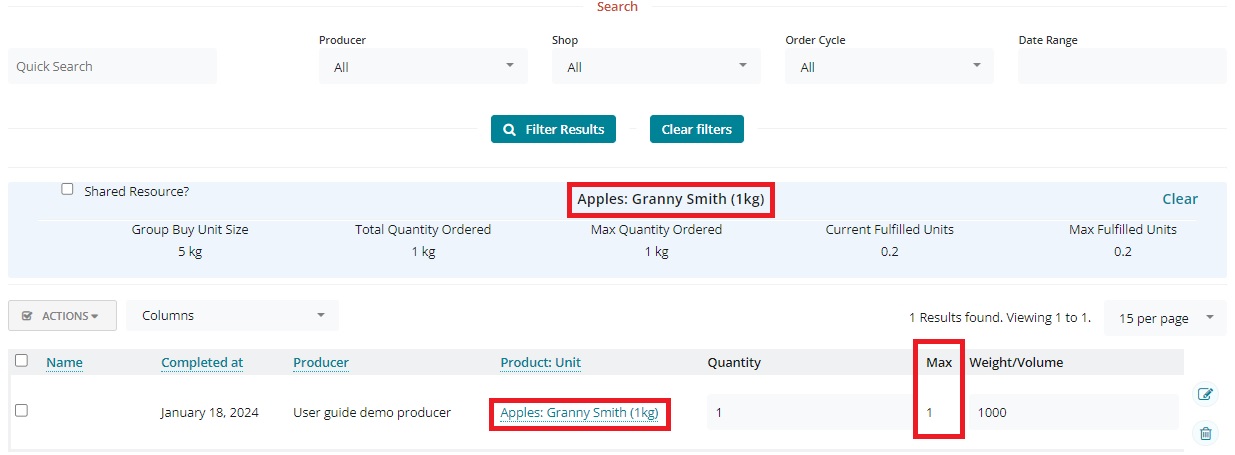This screenshot has width=1235, height=455.
Task: Open the Actions menu
Action: [x=62, y=315]
